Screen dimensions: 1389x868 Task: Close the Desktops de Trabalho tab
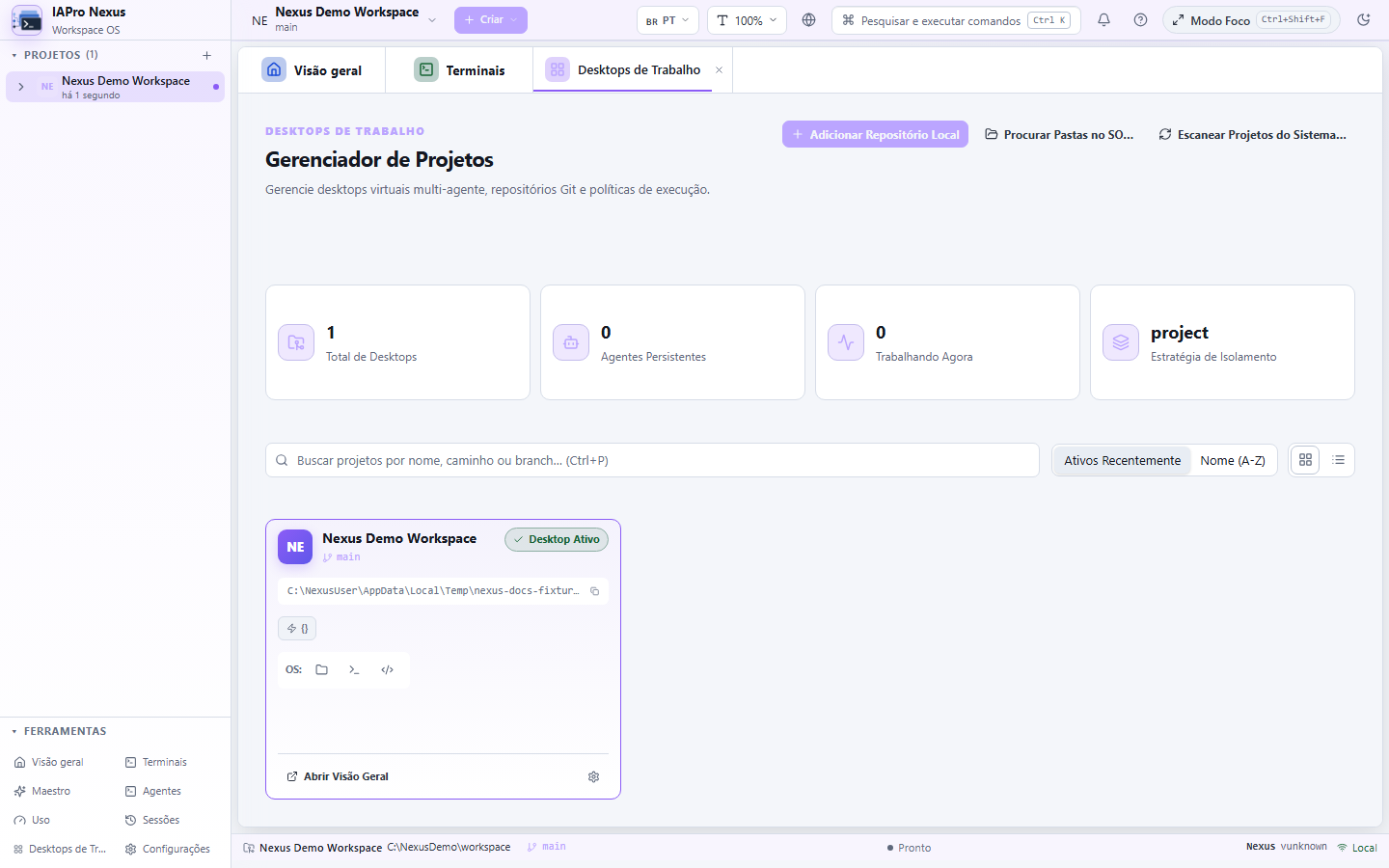click(719, 70)
